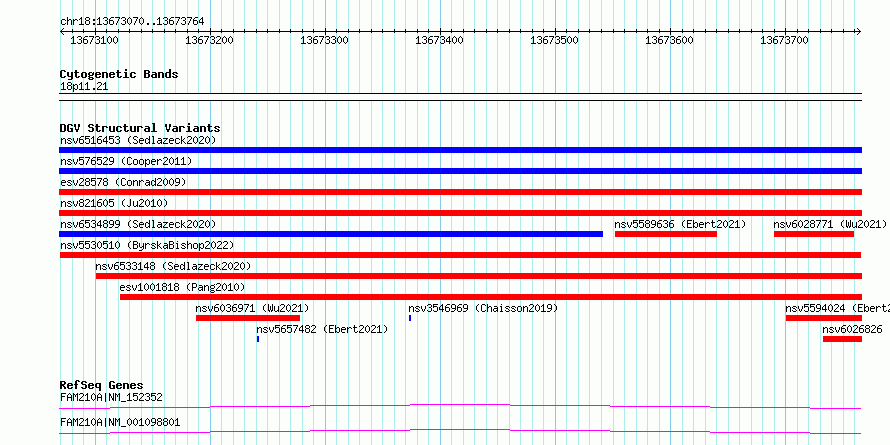Select the nsv5589636 (Ebert2021) red bar
Screen dimensions: 890x445
pyautogui.click(x=666, y=234)
